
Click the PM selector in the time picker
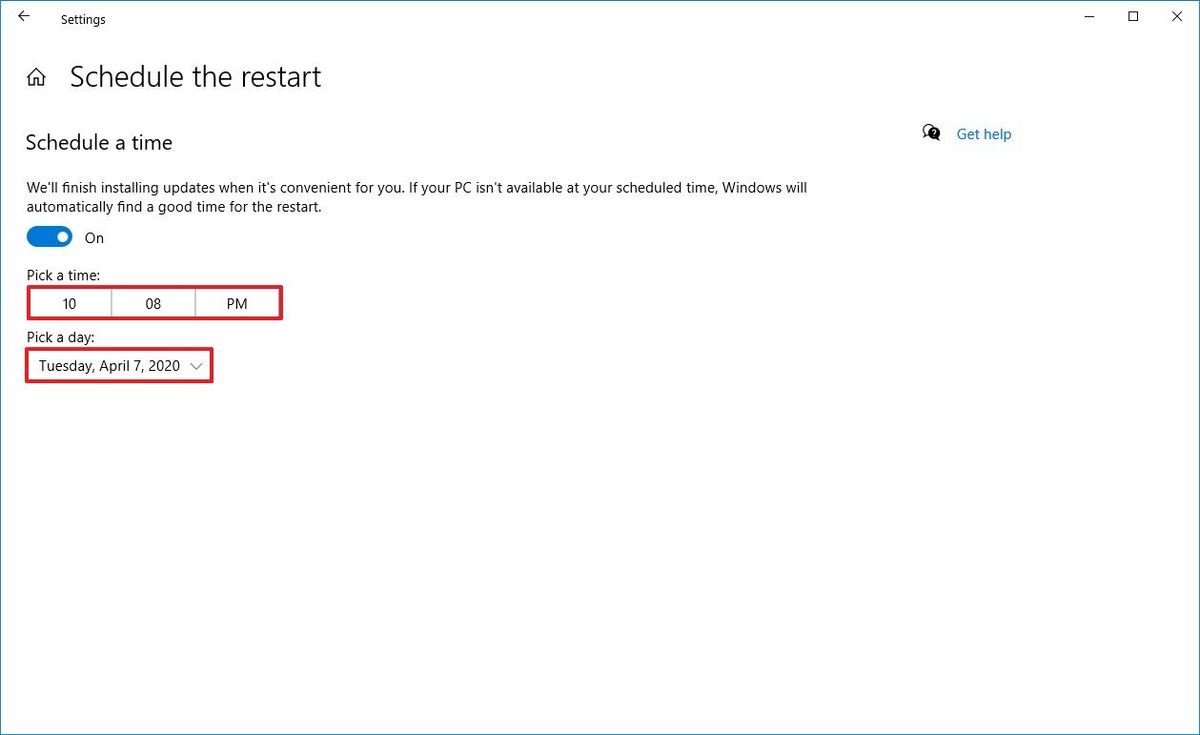[x=237, y=303]
